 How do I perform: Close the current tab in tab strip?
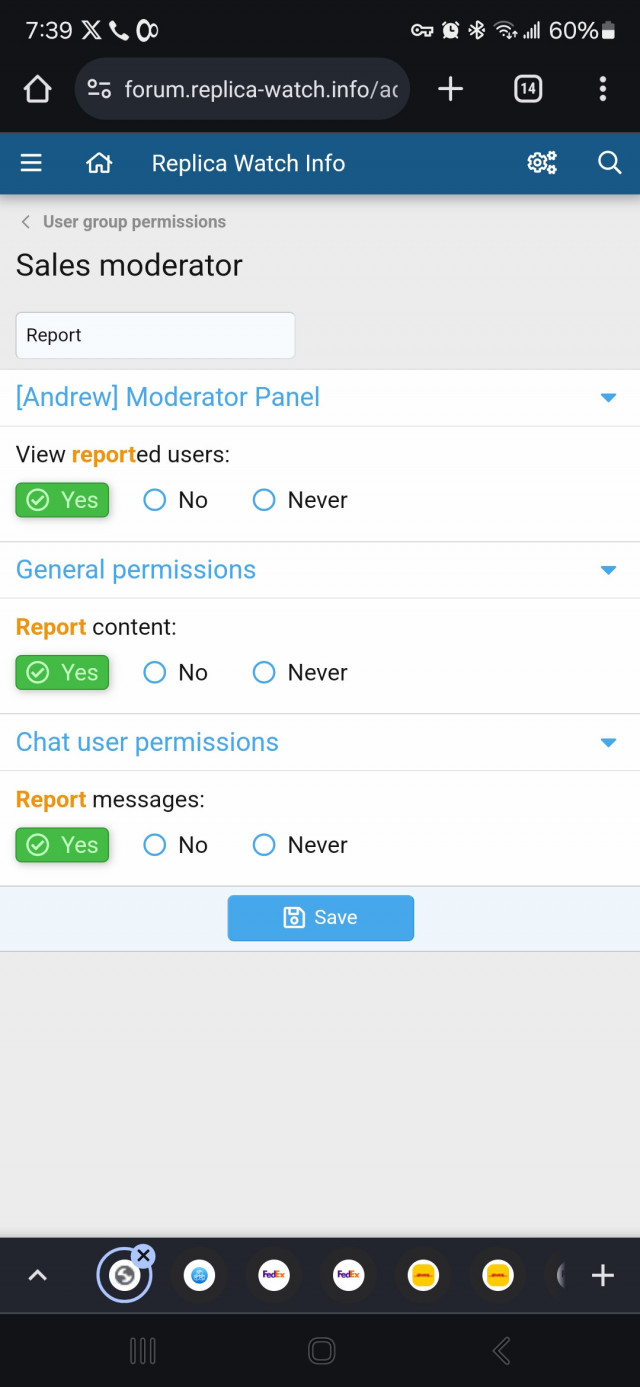(143, 1255)
